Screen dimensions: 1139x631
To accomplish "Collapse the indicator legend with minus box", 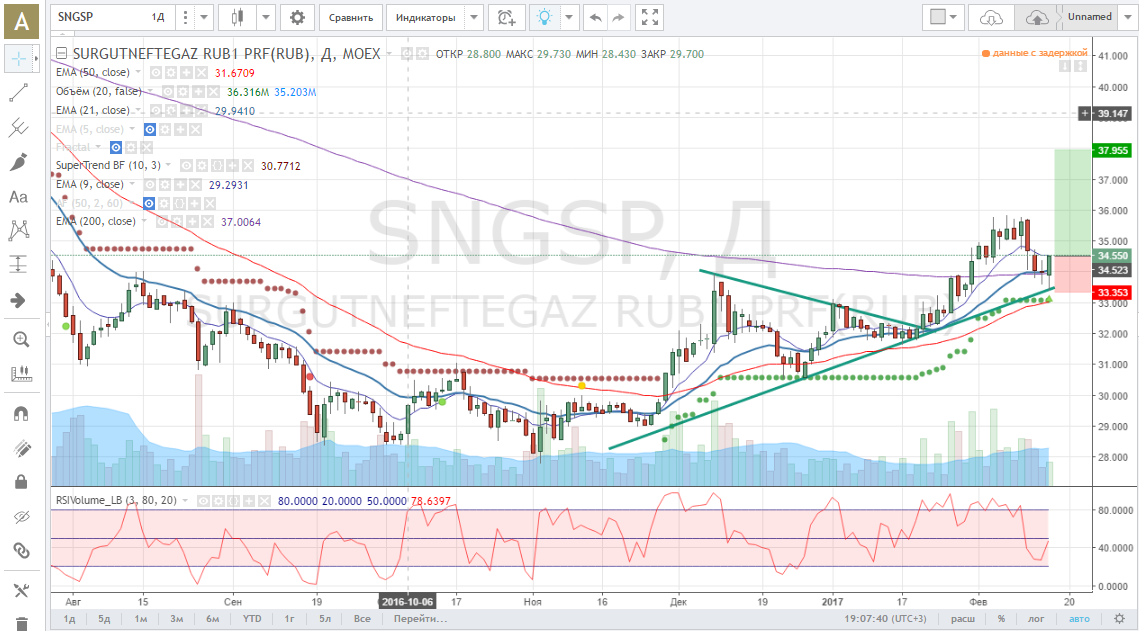I will pyautogui.click(x=61, y=53).
